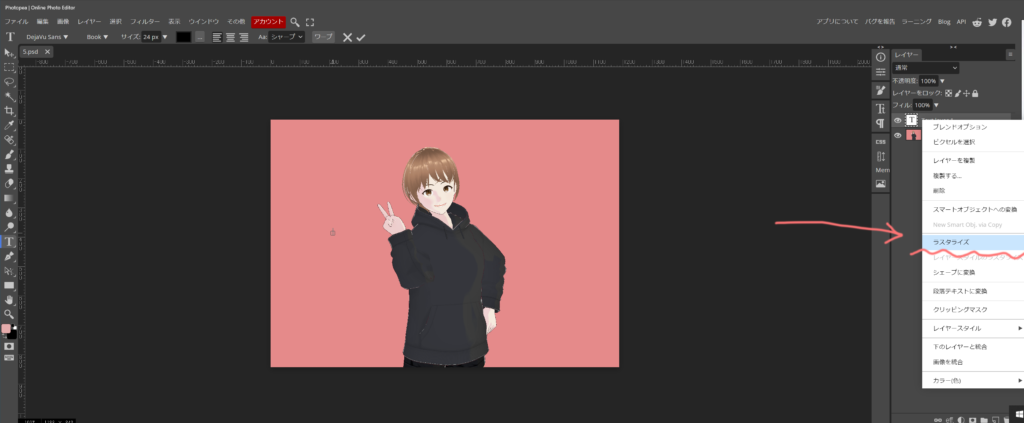Screen dimensions: 1024x423
Task: Click the Hand tool icon
Action: [x=10, y=299]
